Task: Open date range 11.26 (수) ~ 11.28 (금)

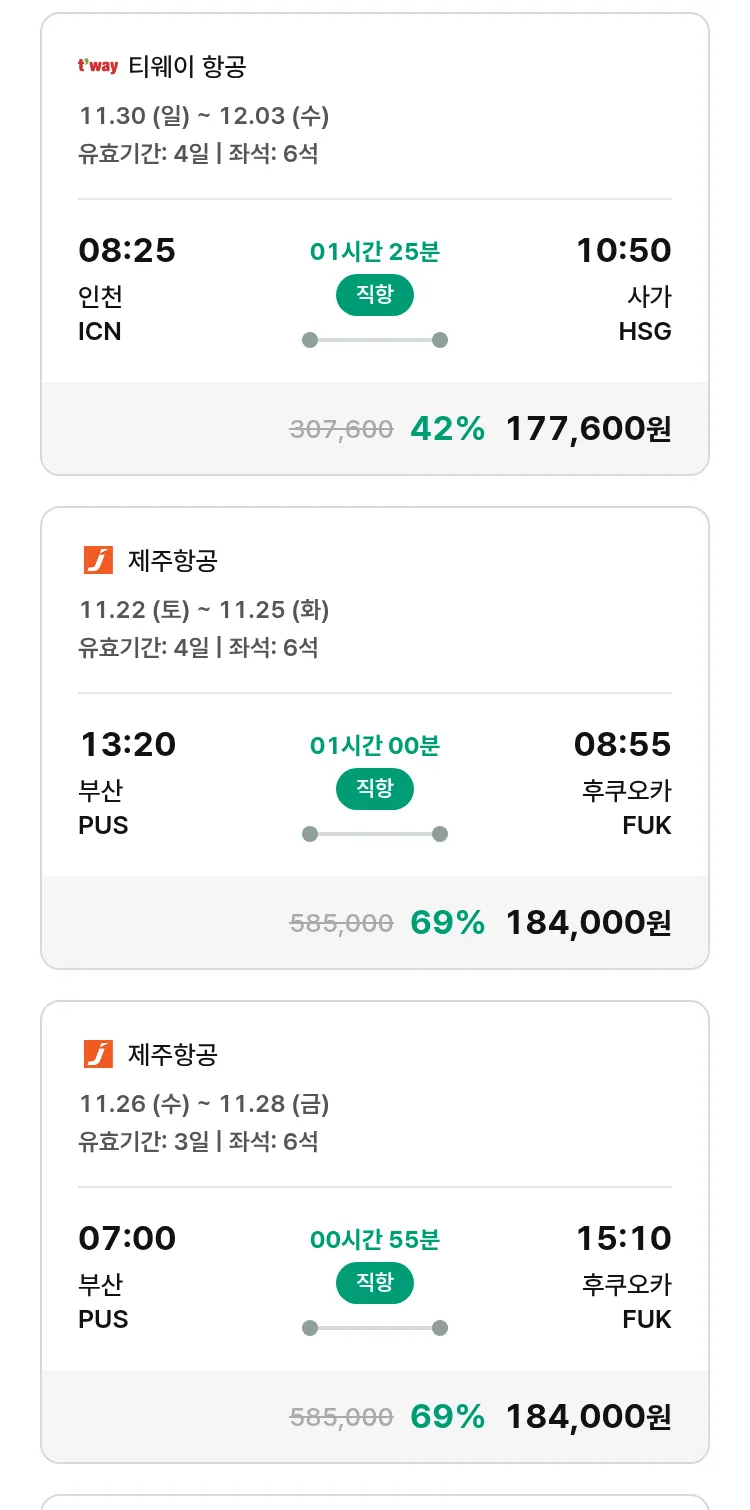Action: point(204,1103)
